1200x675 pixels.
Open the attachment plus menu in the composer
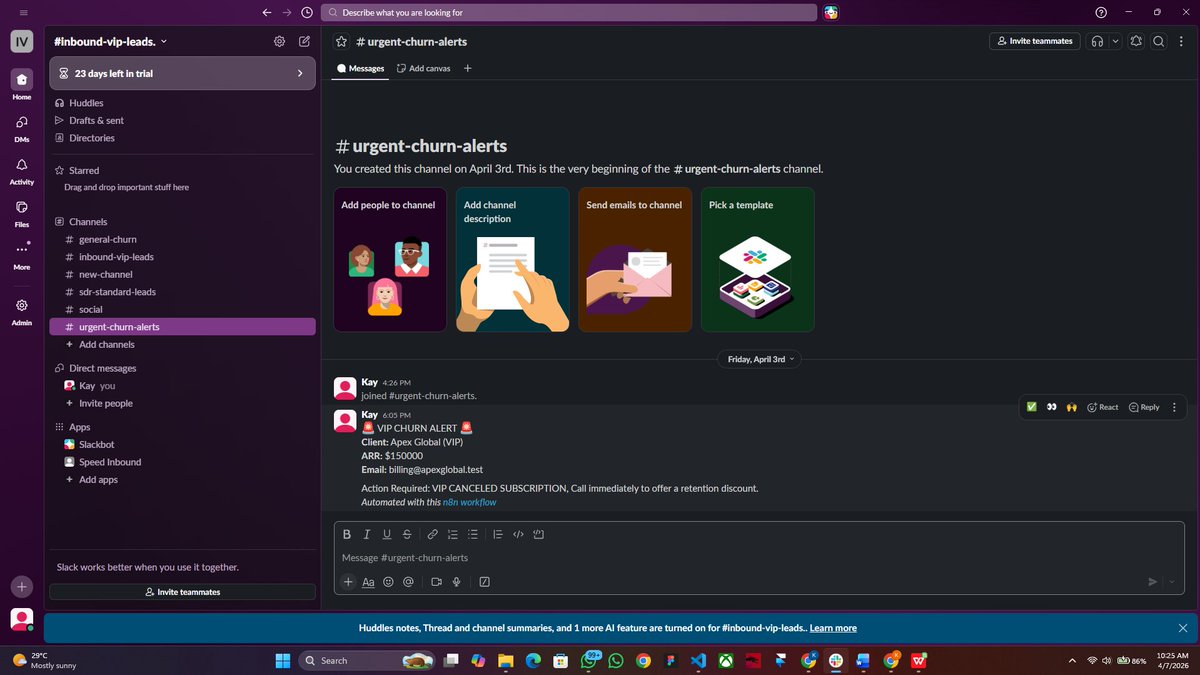348,582
